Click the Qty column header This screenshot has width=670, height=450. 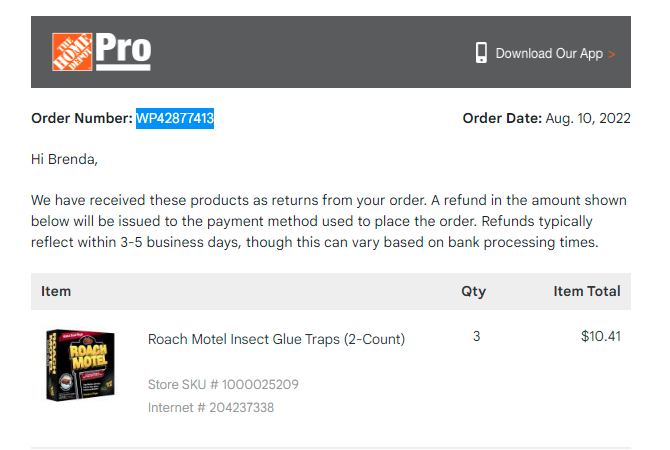(x=473, y=291)
